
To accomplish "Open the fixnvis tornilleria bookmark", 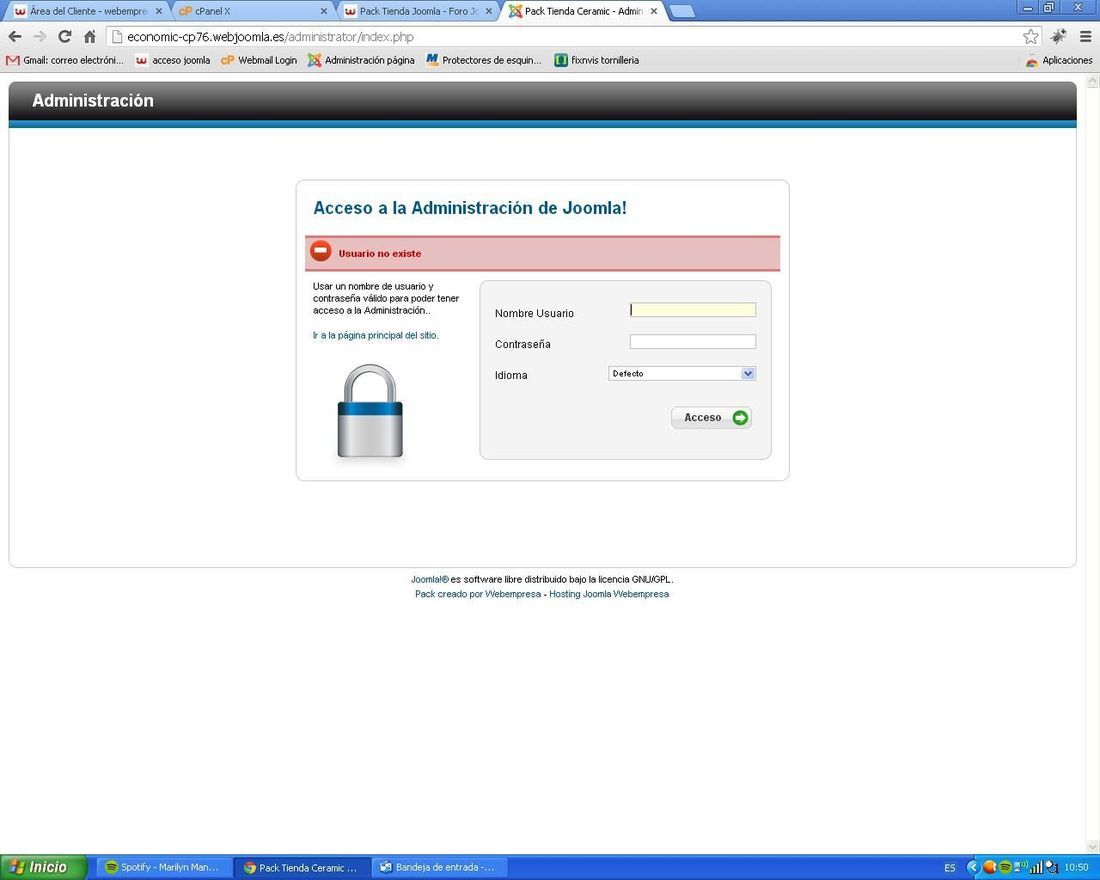I will [x=597, y=60].
